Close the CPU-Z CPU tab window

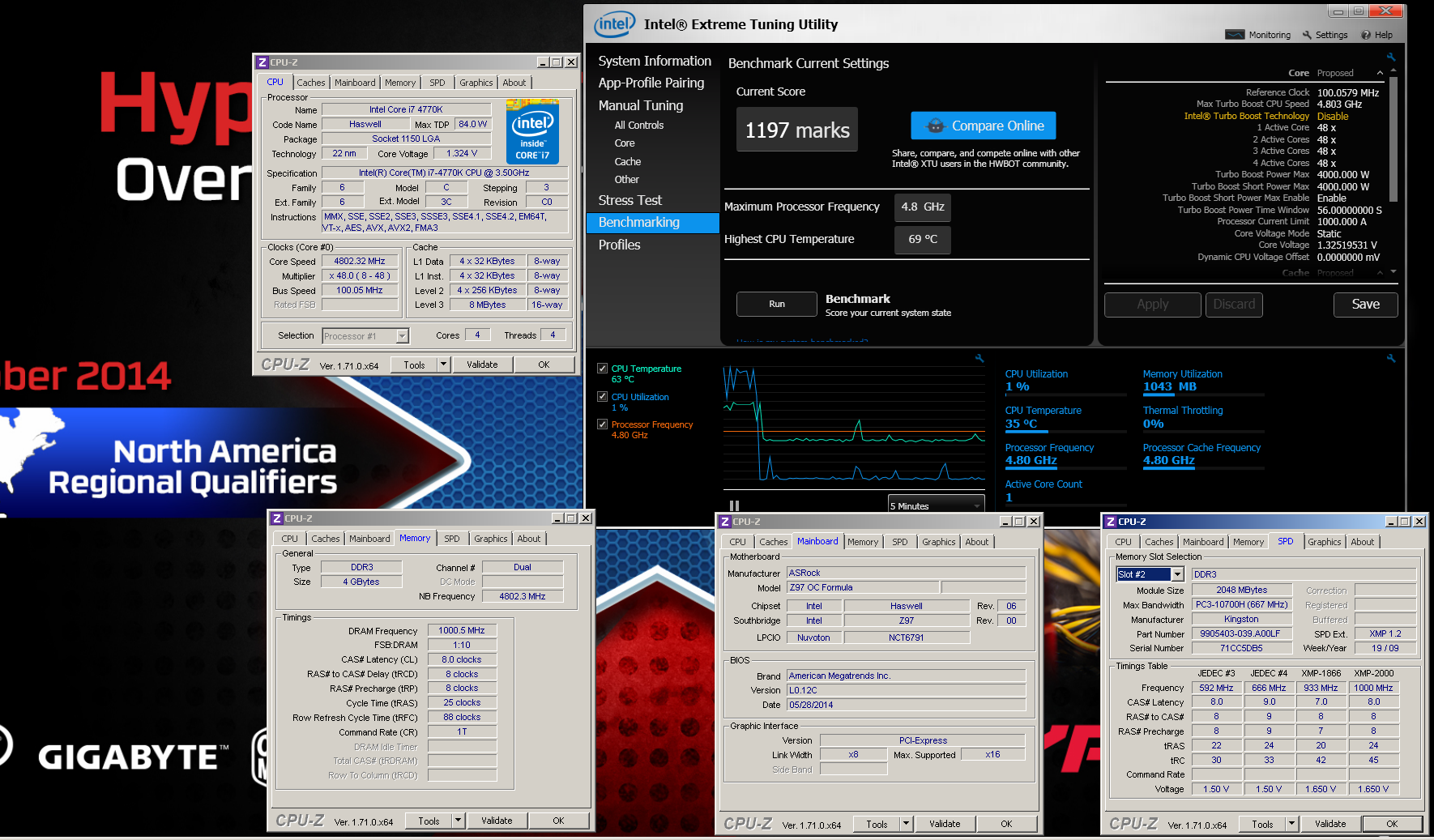[x=571, y=62]
